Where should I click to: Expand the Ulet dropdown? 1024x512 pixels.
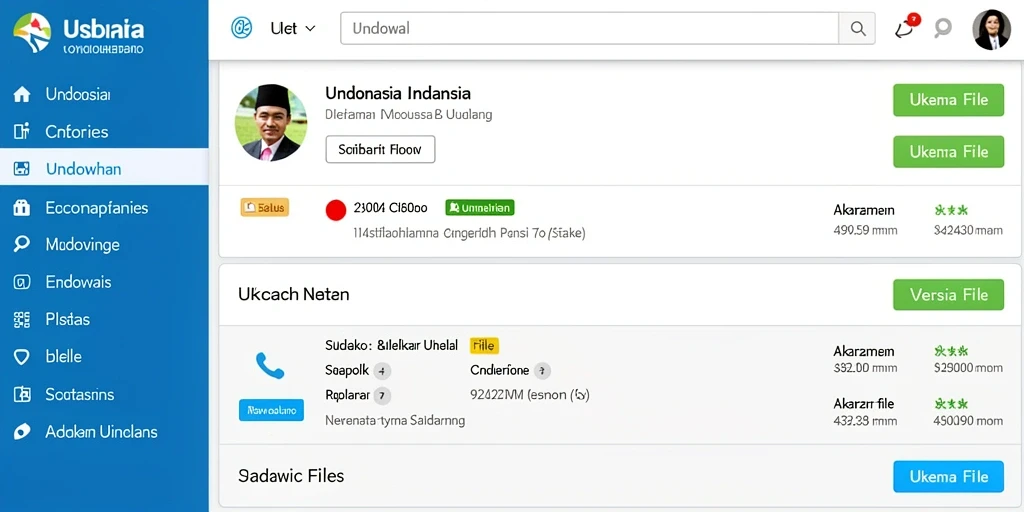click(x=293, y=29)
